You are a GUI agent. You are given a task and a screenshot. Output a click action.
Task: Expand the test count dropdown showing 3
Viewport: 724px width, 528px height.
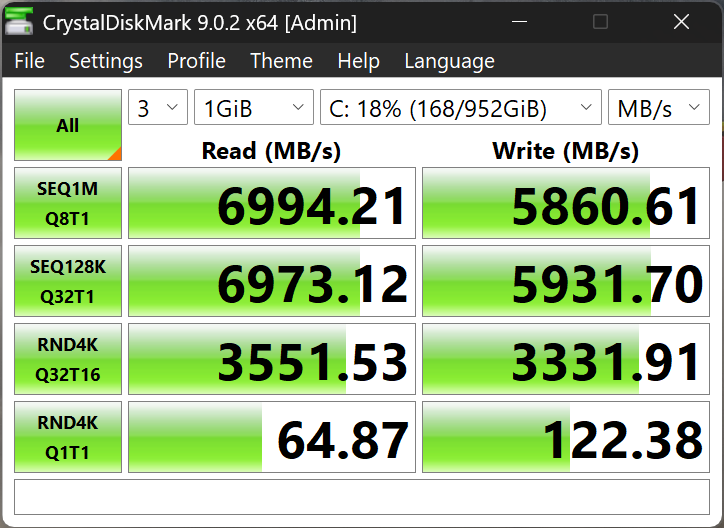point(158,107)
